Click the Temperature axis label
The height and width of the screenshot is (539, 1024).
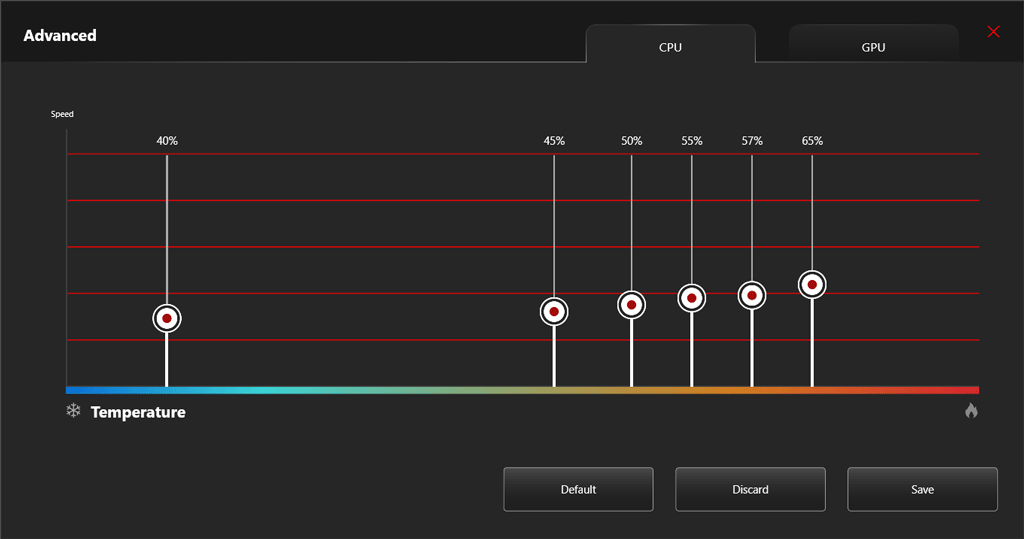click(x=138, y=412)
